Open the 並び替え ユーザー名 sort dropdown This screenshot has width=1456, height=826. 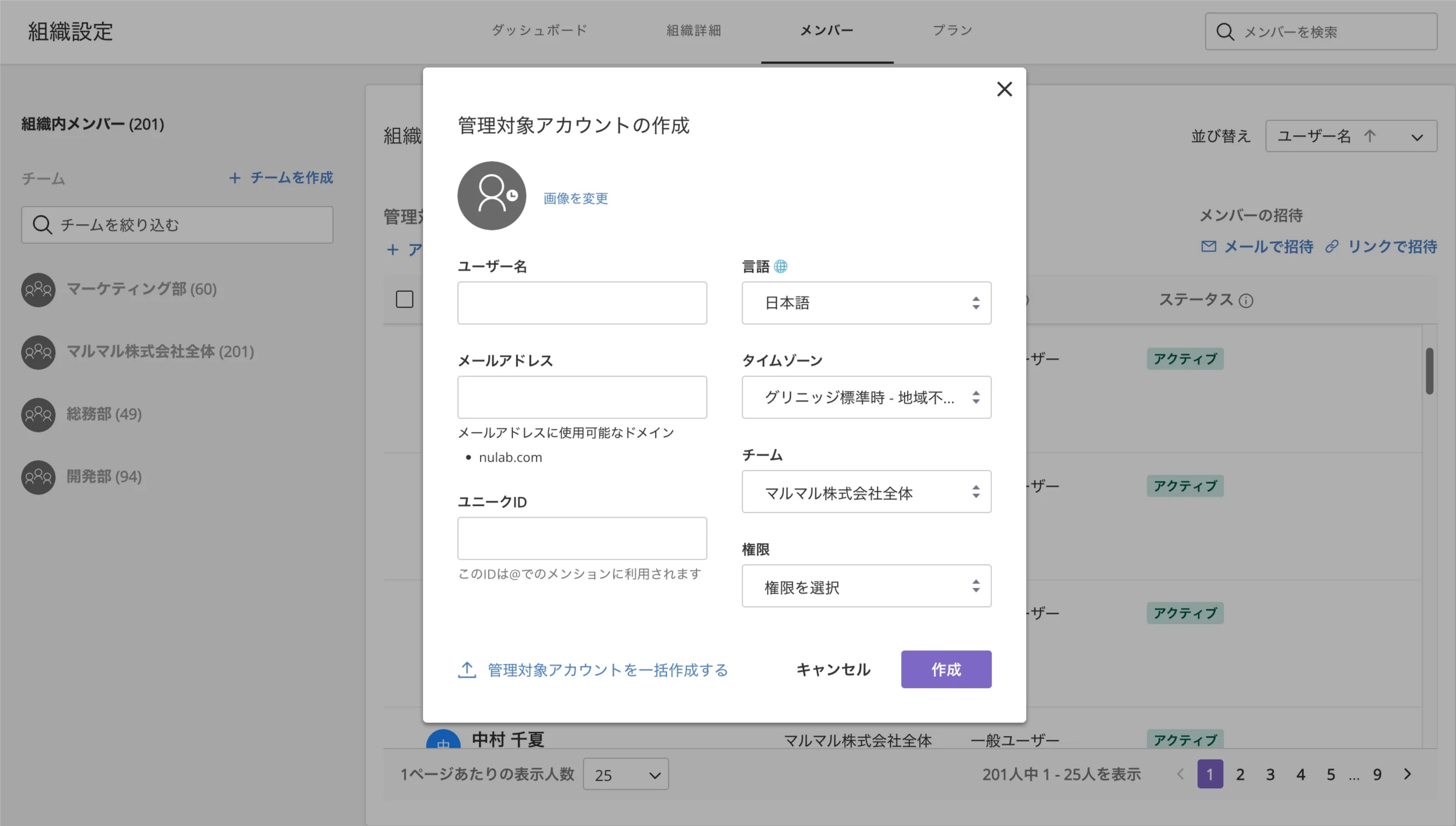(x=1351, y=136)
